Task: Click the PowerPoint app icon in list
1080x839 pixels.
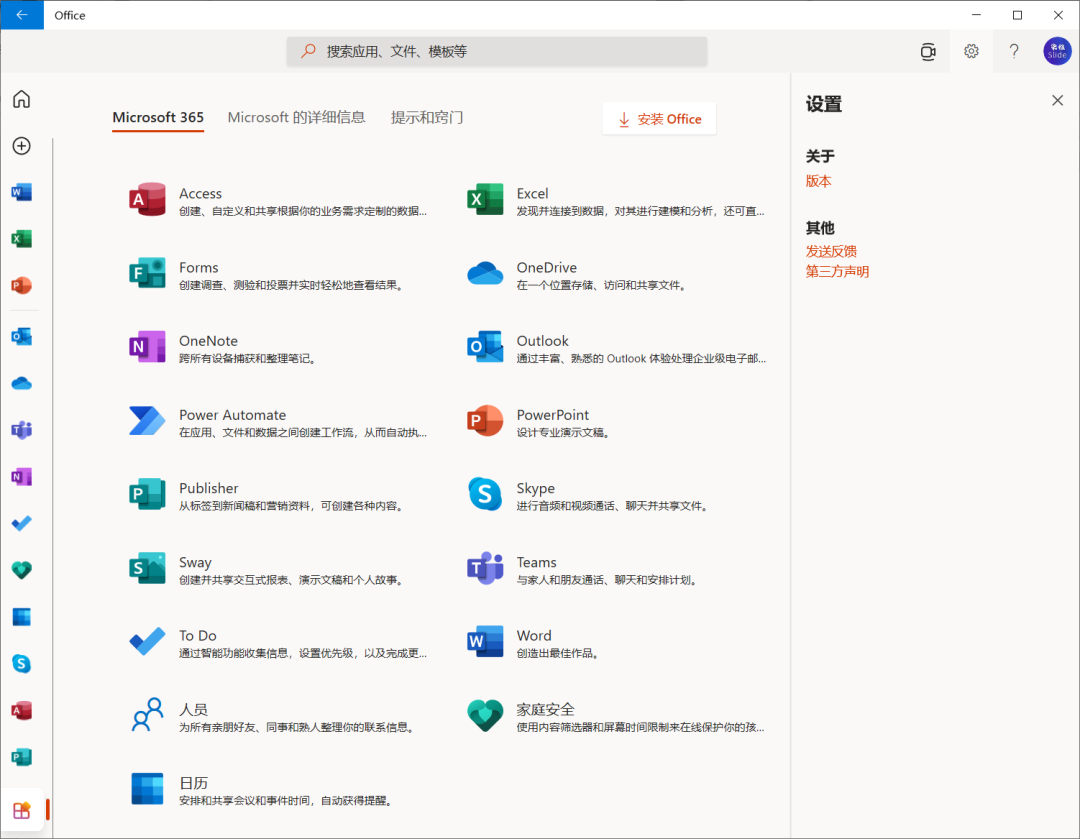Action: tap(485, 421)
